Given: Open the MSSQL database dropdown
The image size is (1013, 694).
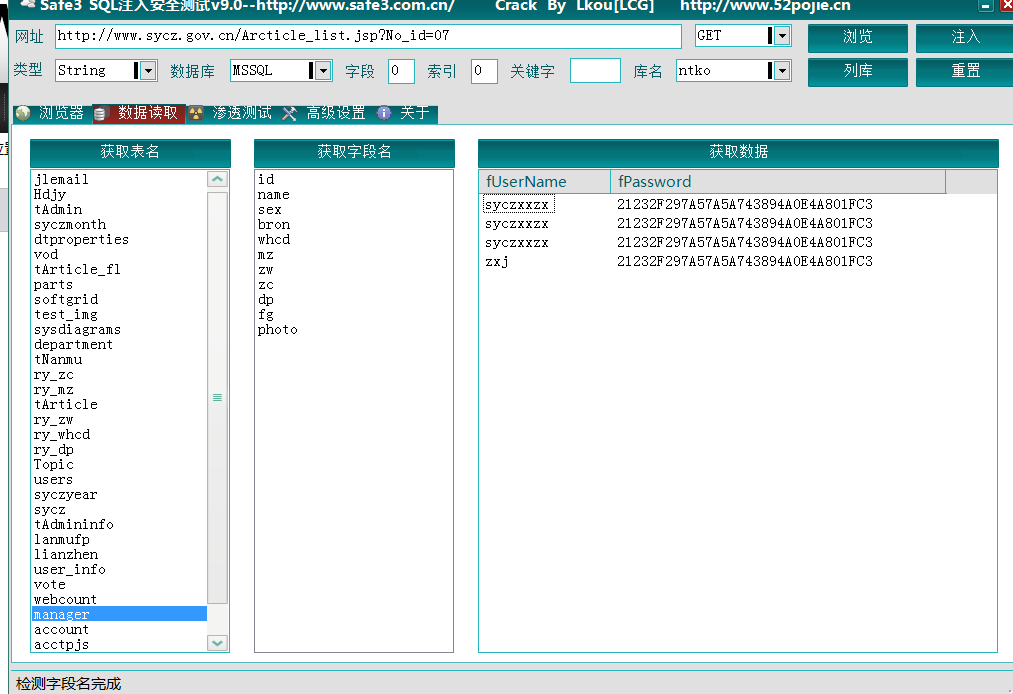Looking at the screenshot, I should 323,70.
